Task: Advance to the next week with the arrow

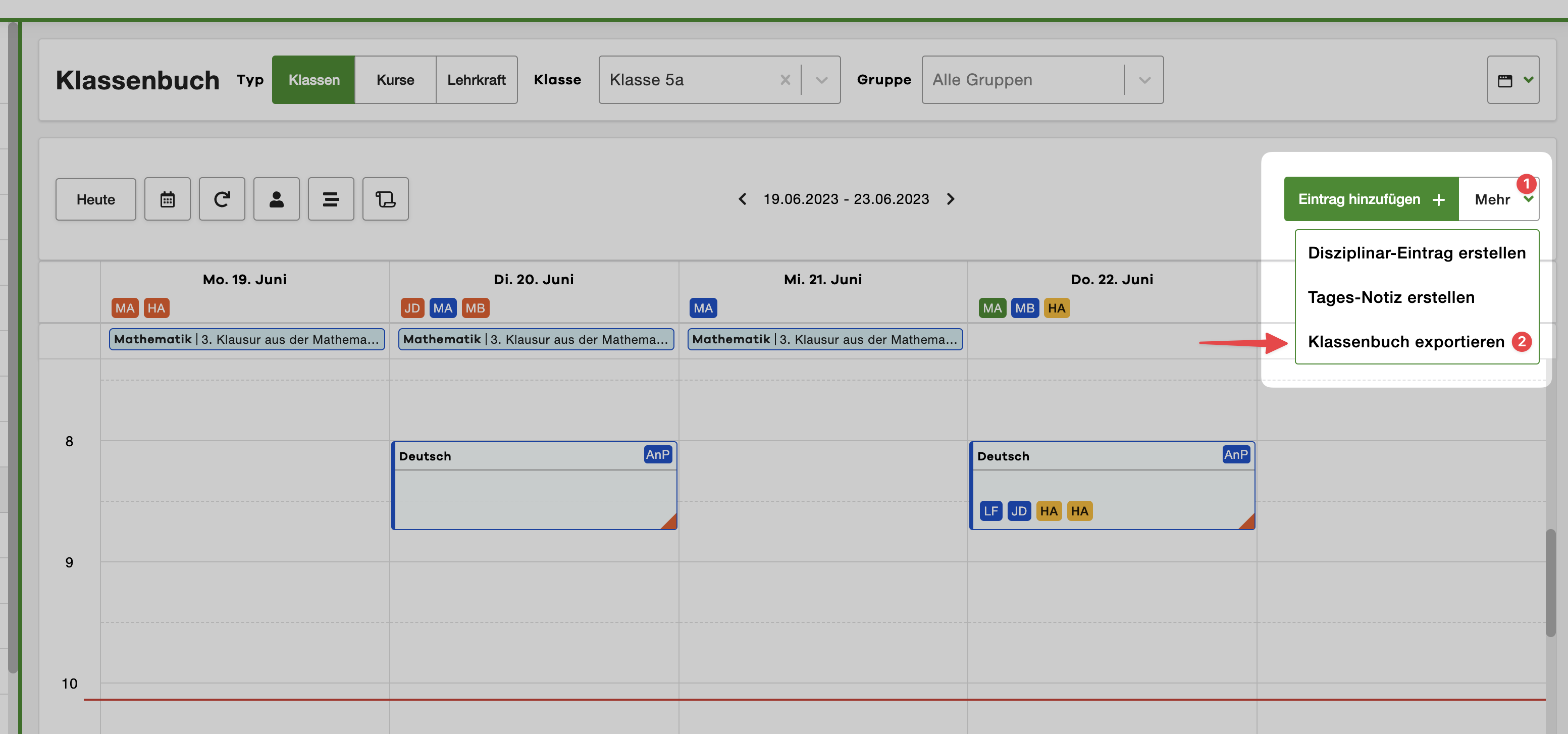Action: [951, 199]
